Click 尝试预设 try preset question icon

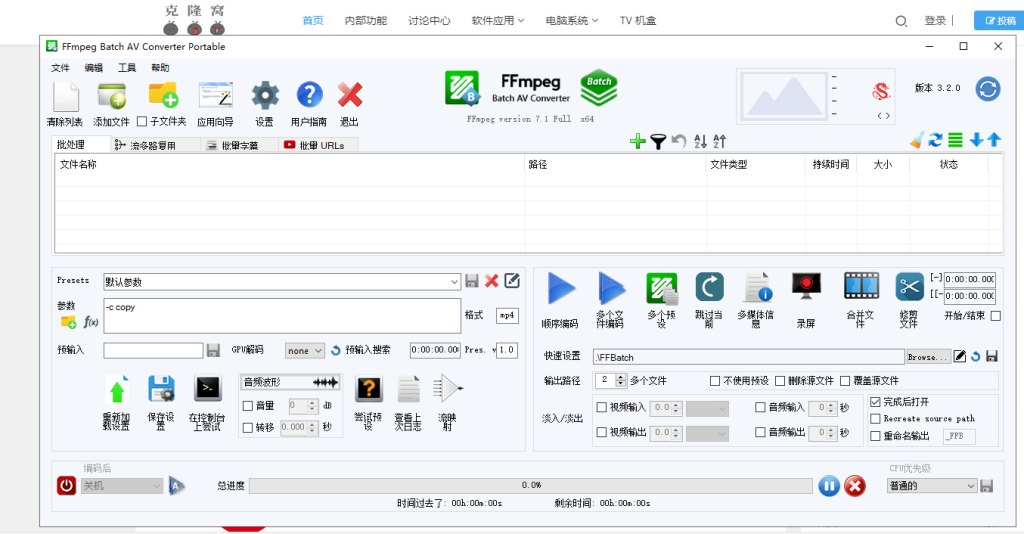(368, 388)
